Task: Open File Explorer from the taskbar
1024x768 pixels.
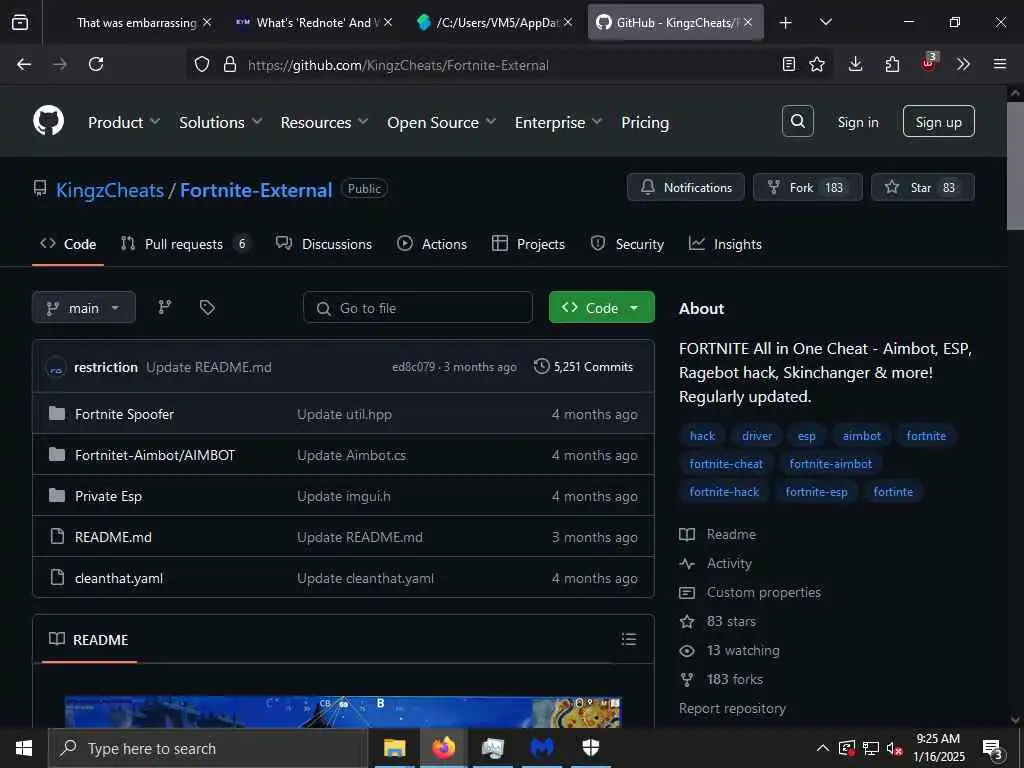Action: (394, 748)
